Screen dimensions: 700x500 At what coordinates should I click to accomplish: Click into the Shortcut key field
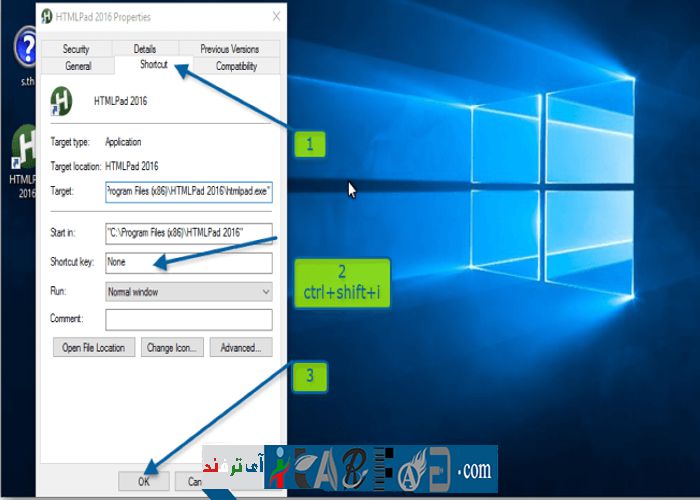[x=188, y=263]
